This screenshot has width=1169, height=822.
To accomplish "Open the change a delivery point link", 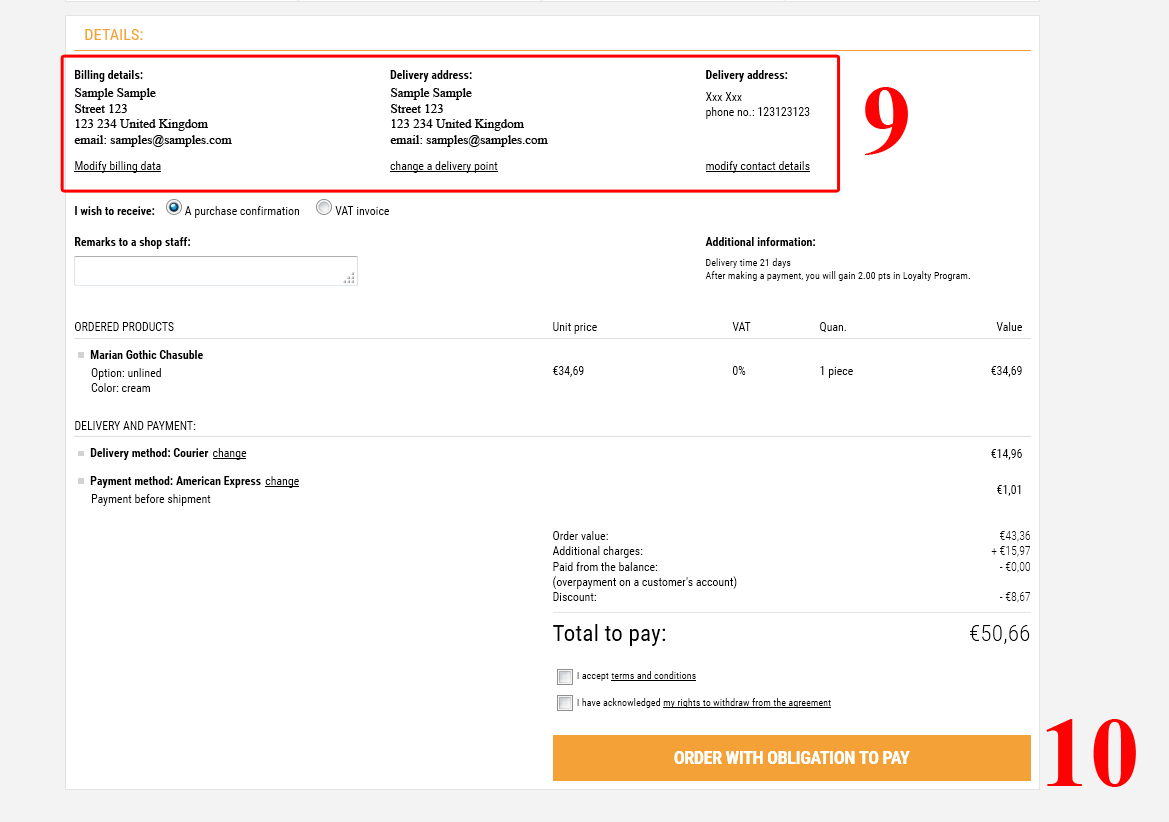I will pos(443,166).
